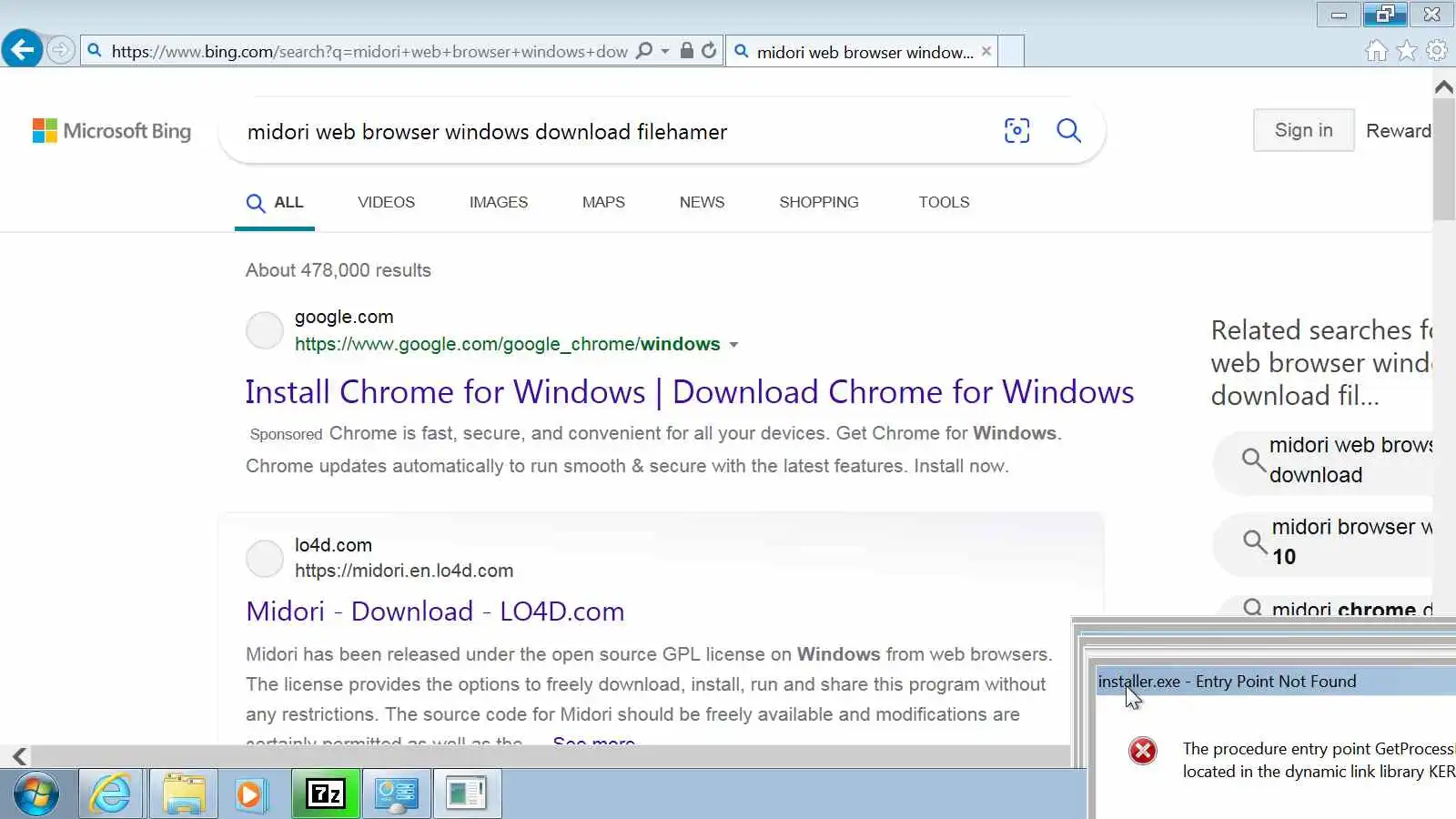
Task: Click the vertical scrollbar up arrow
Action: coord(1443,87)
